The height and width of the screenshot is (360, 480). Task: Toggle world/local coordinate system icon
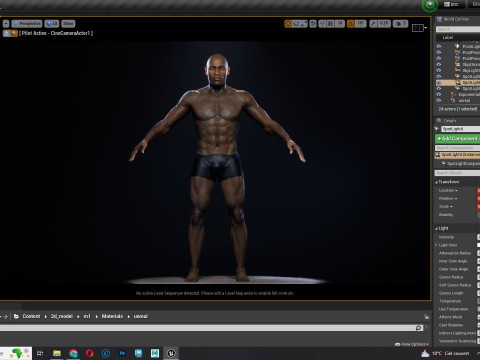click(313, 24)
